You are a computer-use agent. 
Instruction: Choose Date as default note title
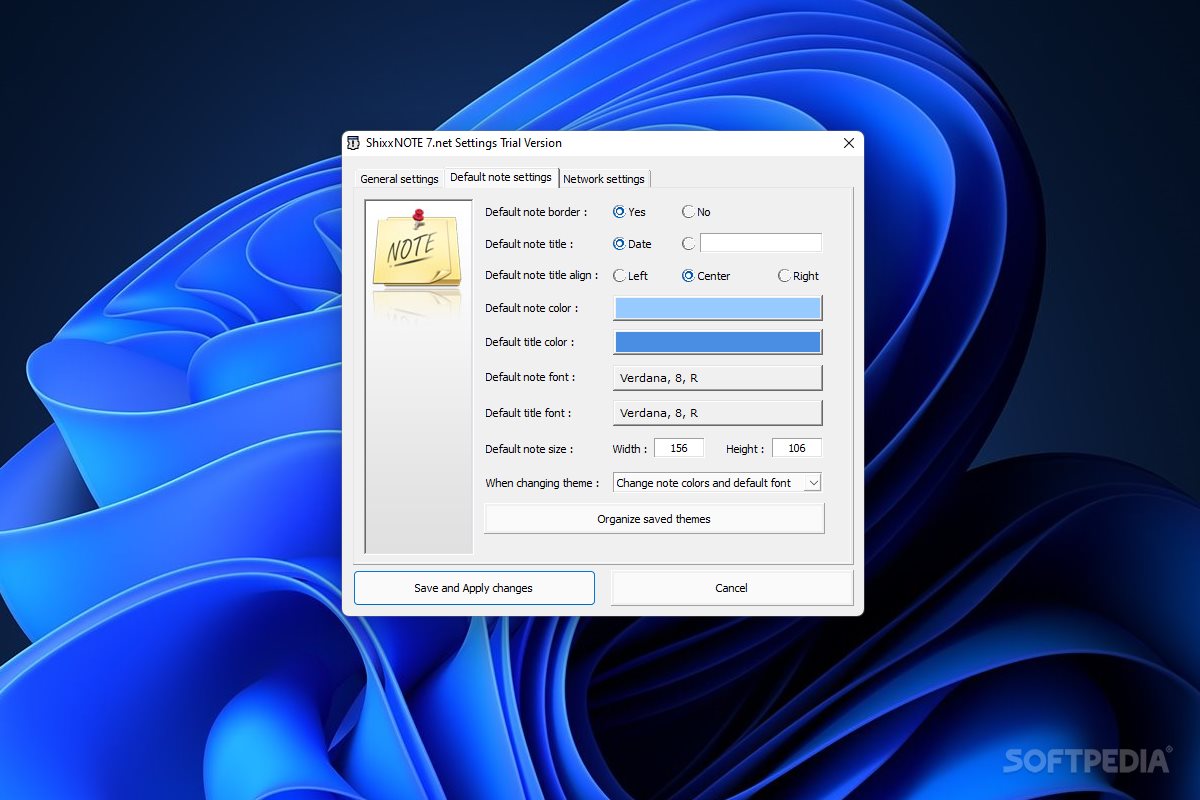click(631, 244)
